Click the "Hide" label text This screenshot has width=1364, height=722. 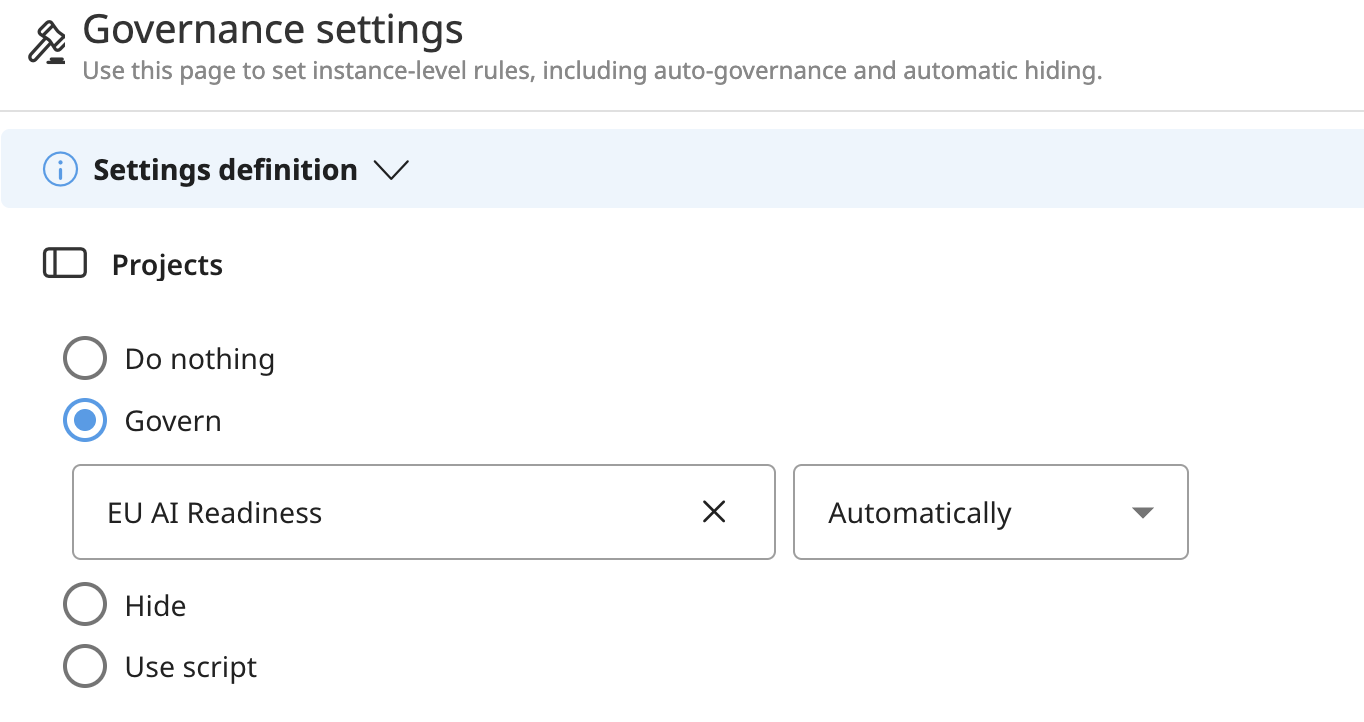coord(155,606)
